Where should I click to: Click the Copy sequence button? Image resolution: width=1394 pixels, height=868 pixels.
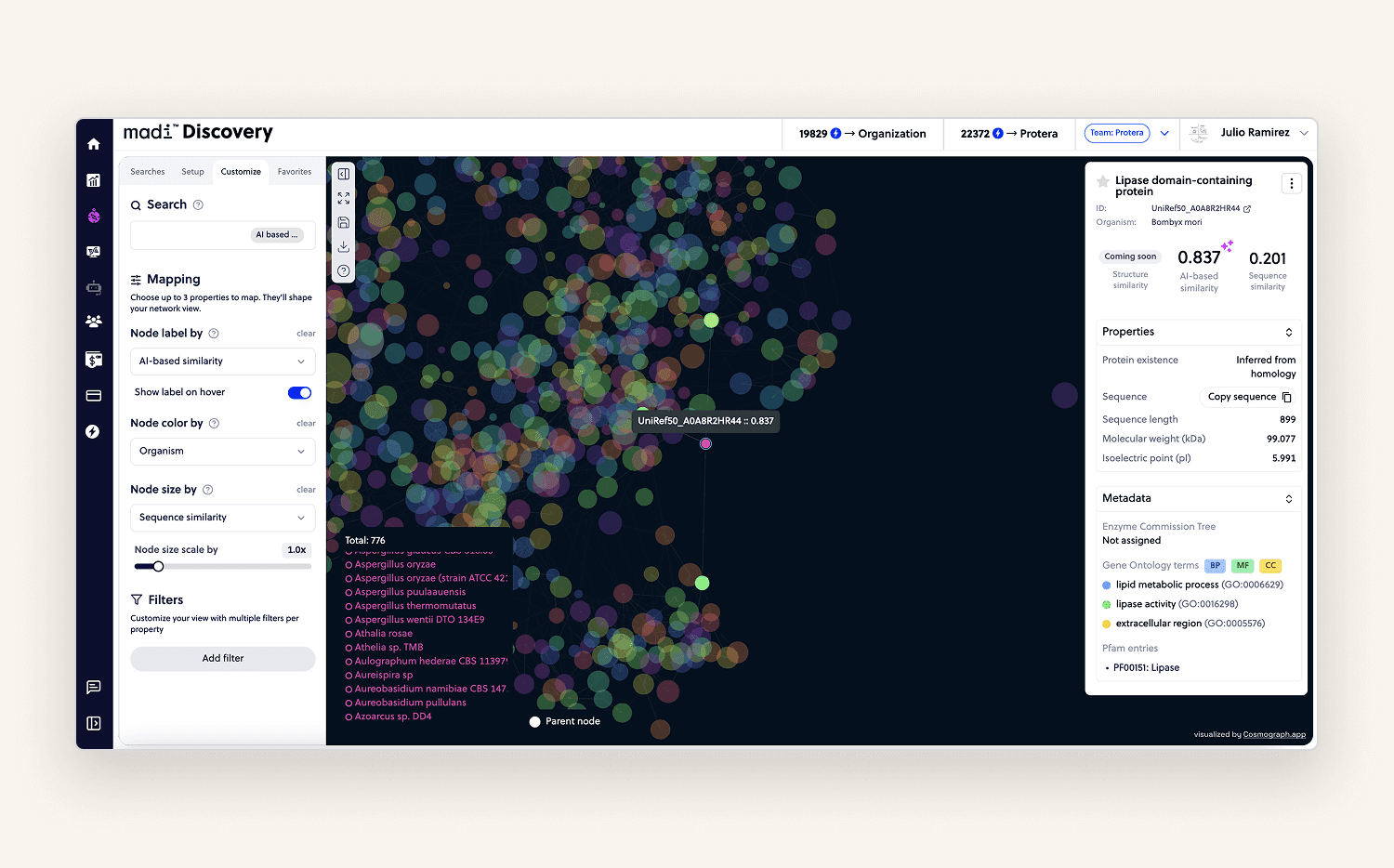[1249, 397]
